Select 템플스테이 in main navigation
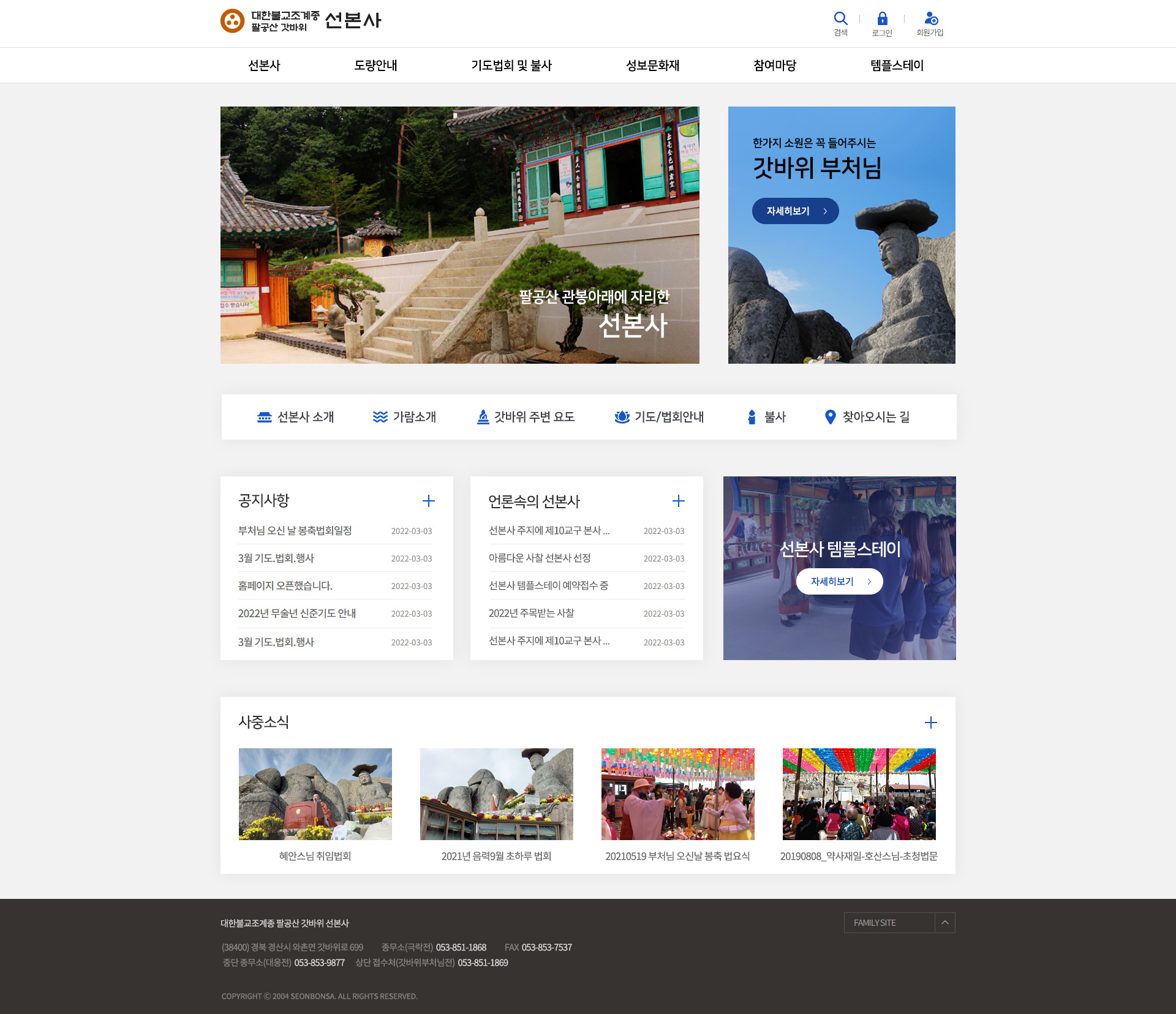 [897, 66]
